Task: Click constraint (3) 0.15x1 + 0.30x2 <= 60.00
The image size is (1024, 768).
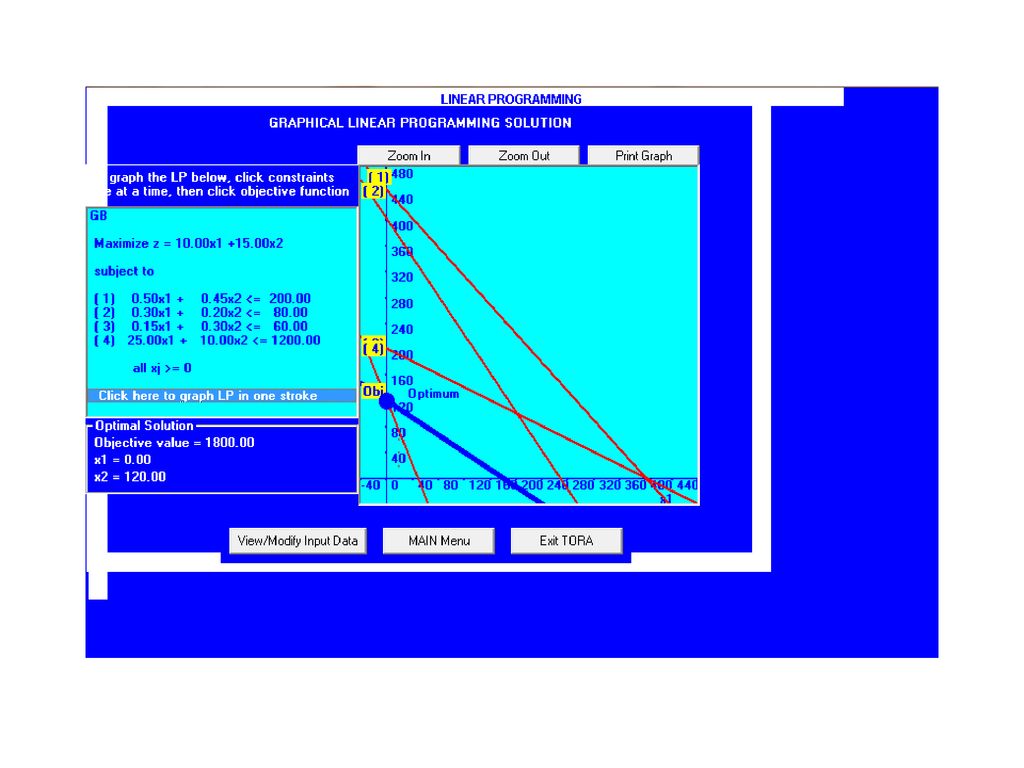Action: point(201,326)
